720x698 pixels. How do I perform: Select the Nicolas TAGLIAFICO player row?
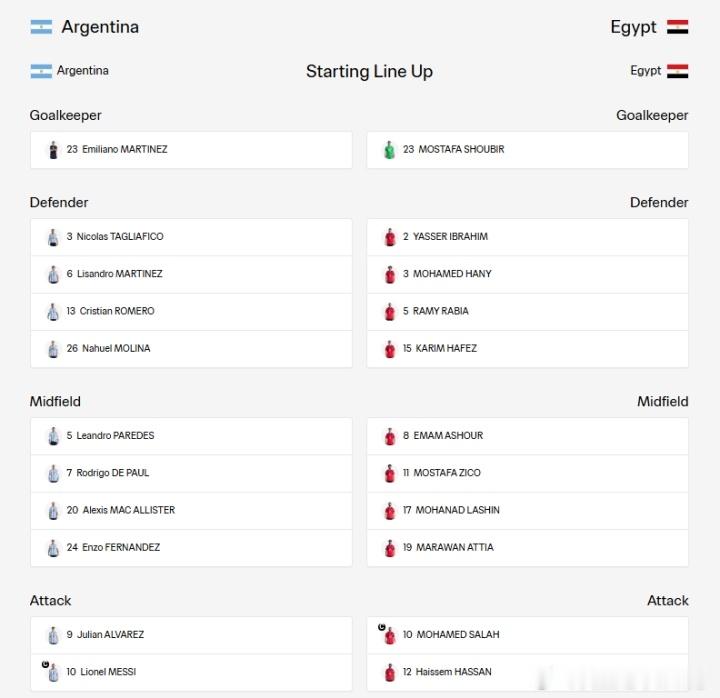pyautogui.click(x=191, y=237)
